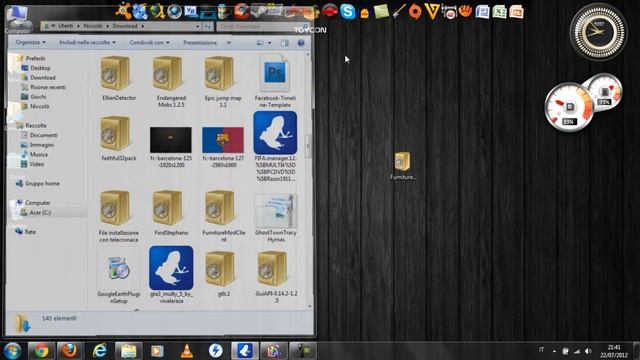Launch Excel from the top dock
Screen dimensions: 640x360
coord(500,11)
